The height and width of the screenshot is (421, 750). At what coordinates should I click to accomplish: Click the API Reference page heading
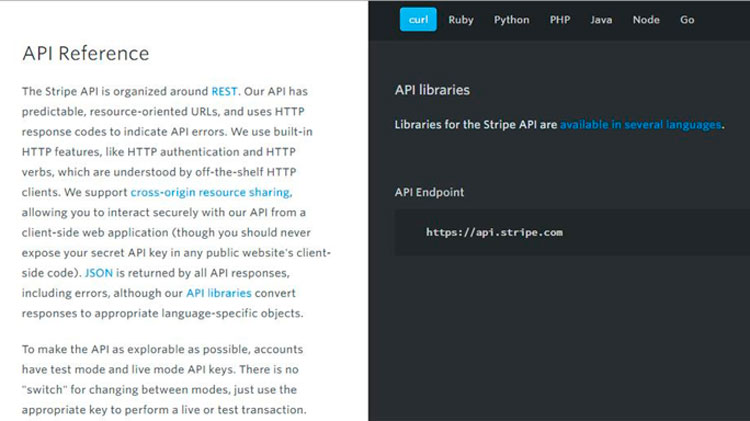click(85, 54)
